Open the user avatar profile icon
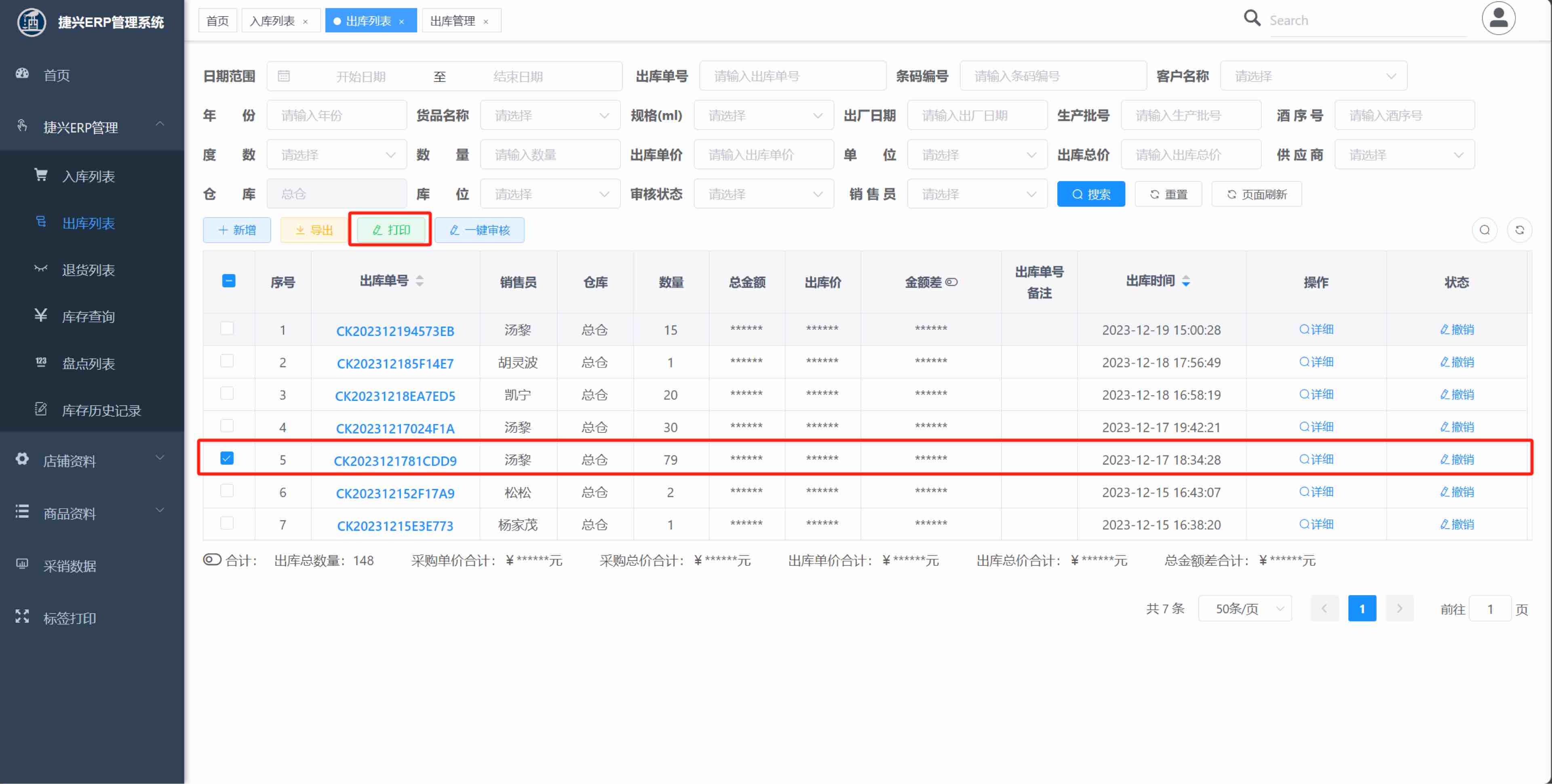This screenshot has height=784, width=1552. pos(1498,18)
